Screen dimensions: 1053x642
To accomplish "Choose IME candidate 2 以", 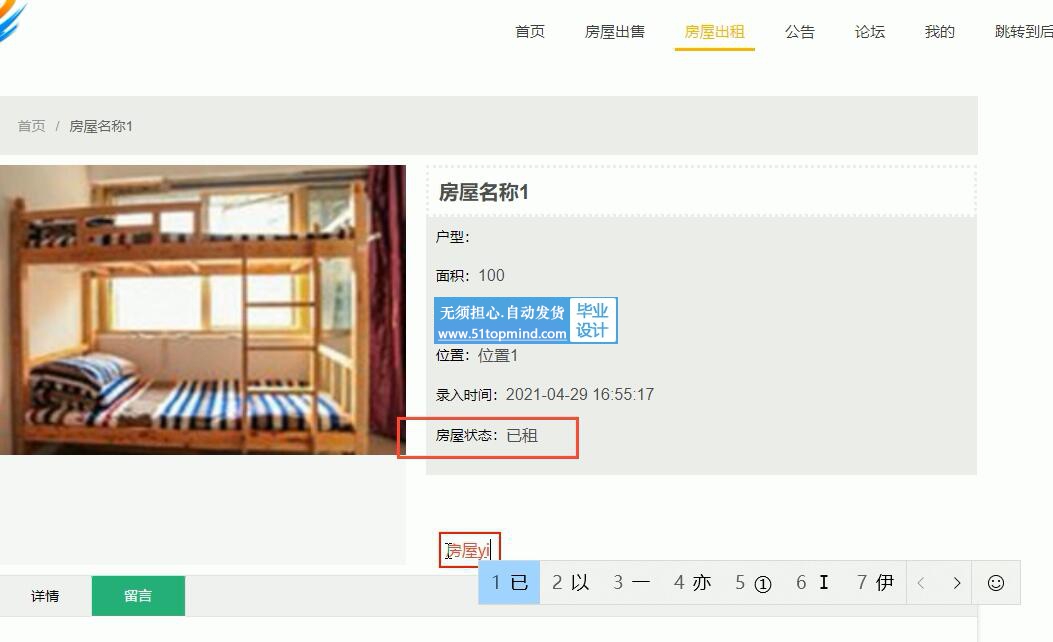I will click(x=570, y=583).
